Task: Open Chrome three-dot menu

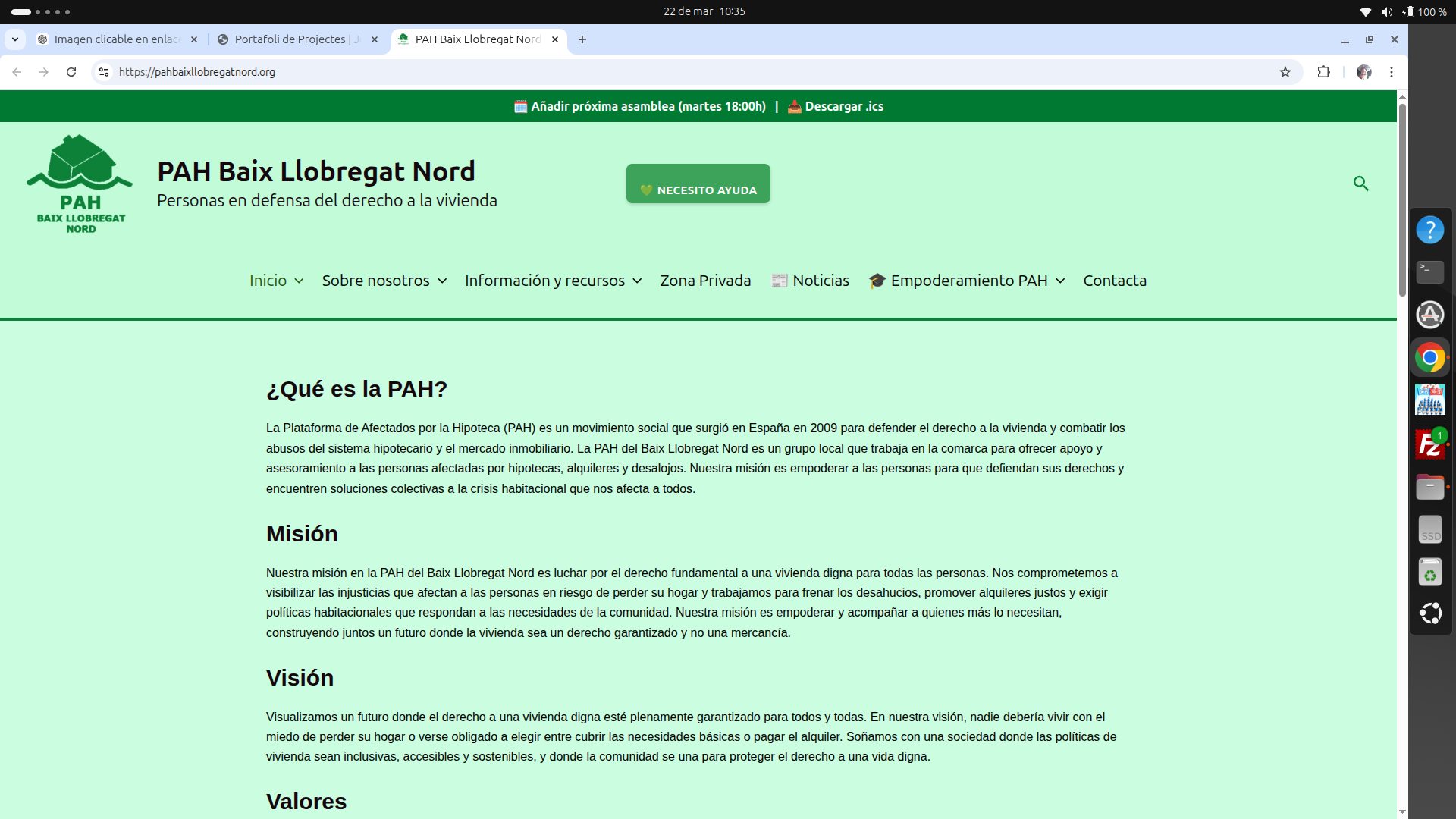Action: pos(1392,72)
